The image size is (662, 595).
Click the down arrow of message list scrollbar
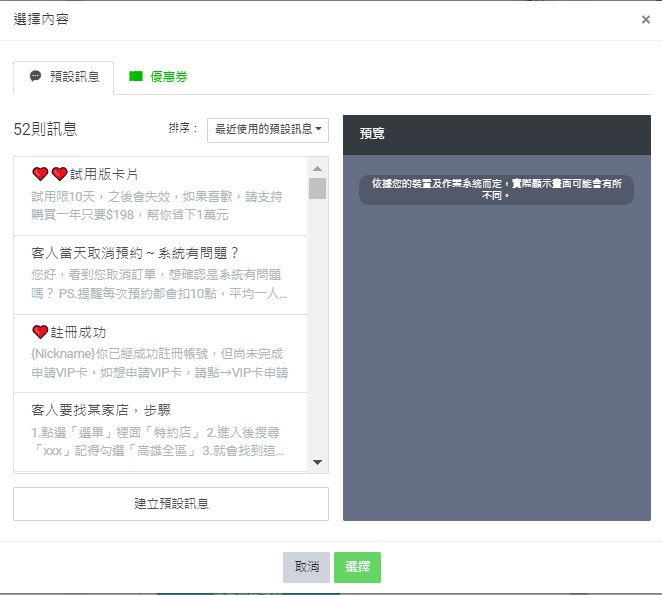tap(317, 462)
